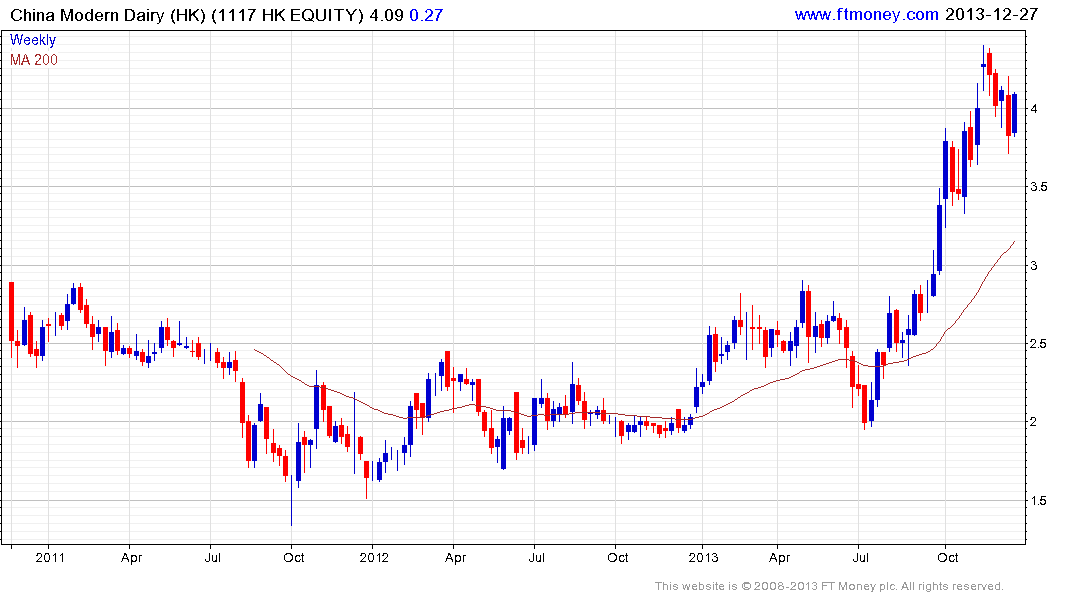The image size is (1075, 600).
Task: Click the 2 price level label
Action: [x=1034, y=422]
